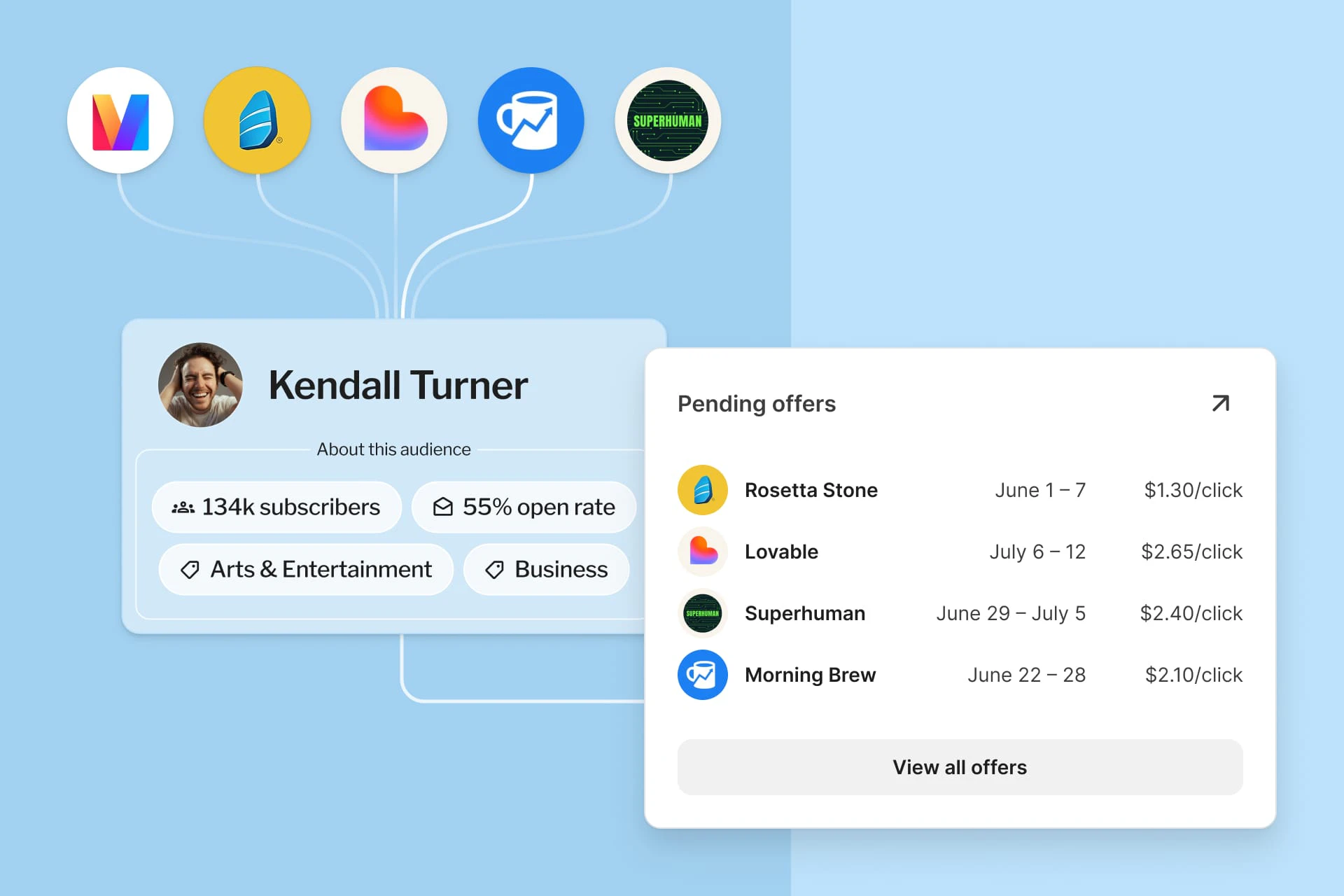The height and width of the screenshot is (896, 1344).
Task: Click the $2.40/click rate
Action: [x=1191, y=613]
